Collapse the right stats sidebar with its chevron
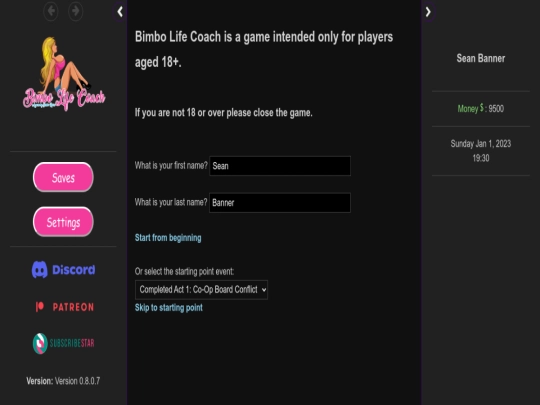 428,12
